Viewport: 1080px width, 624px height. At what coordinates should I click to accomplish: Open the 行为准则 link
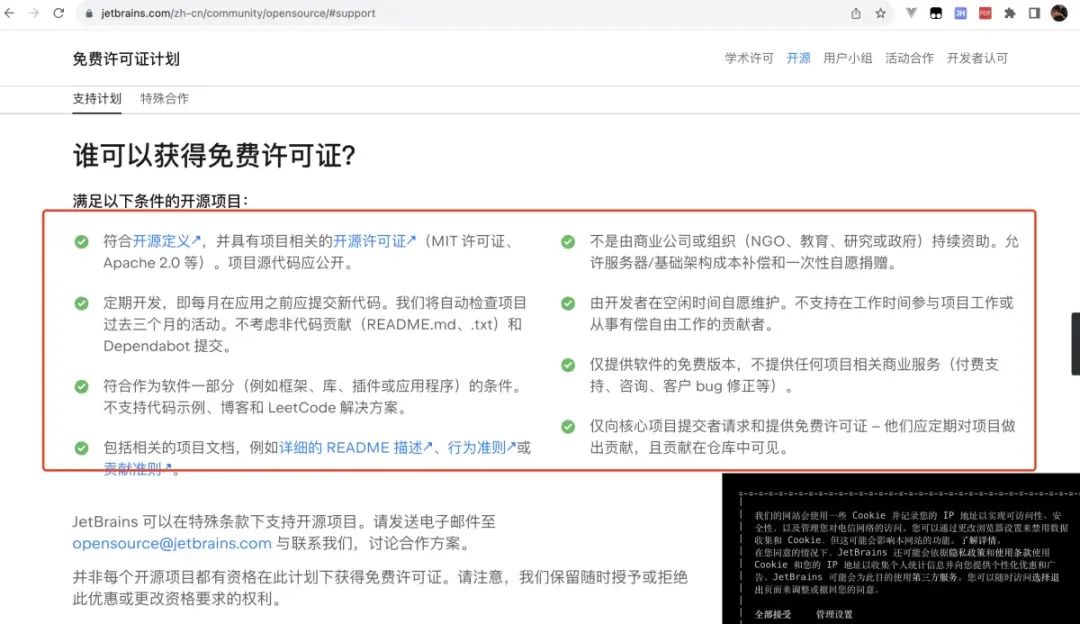pyautogui.click(x=481, y=448)
